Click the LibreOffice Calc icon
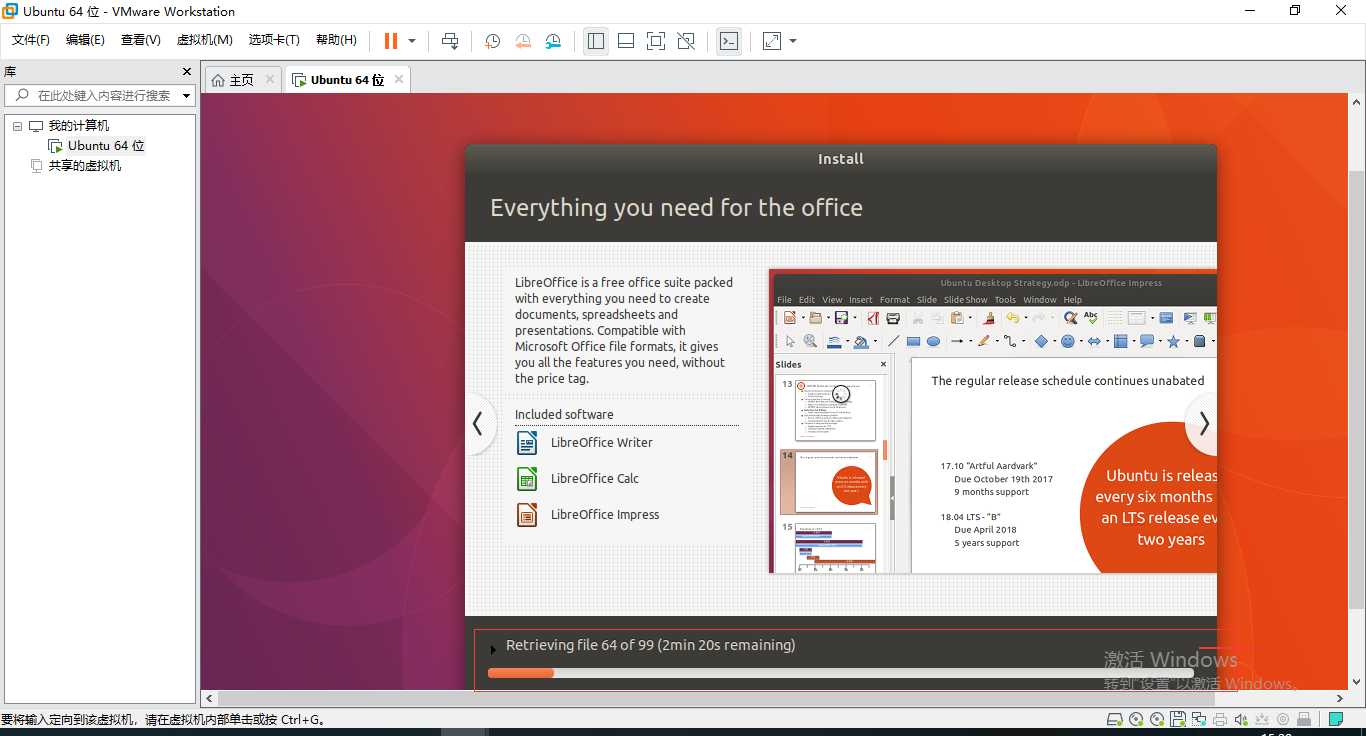The image size is (1366, 736). click(527, 479)
